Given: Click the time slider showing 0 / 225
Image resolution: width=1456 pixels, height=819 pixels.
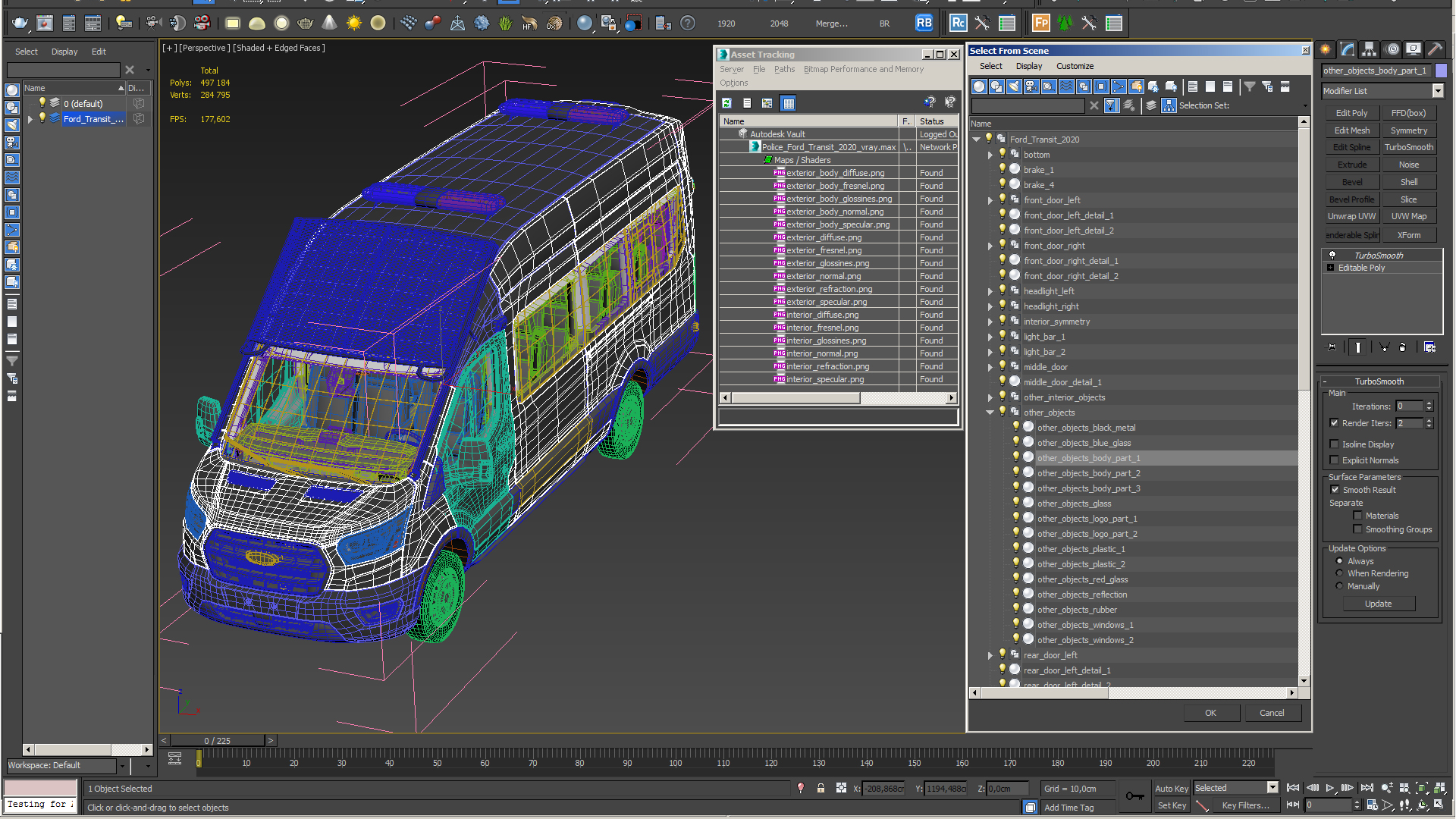Looking at the screenshot, I should [x=218, y=741].
